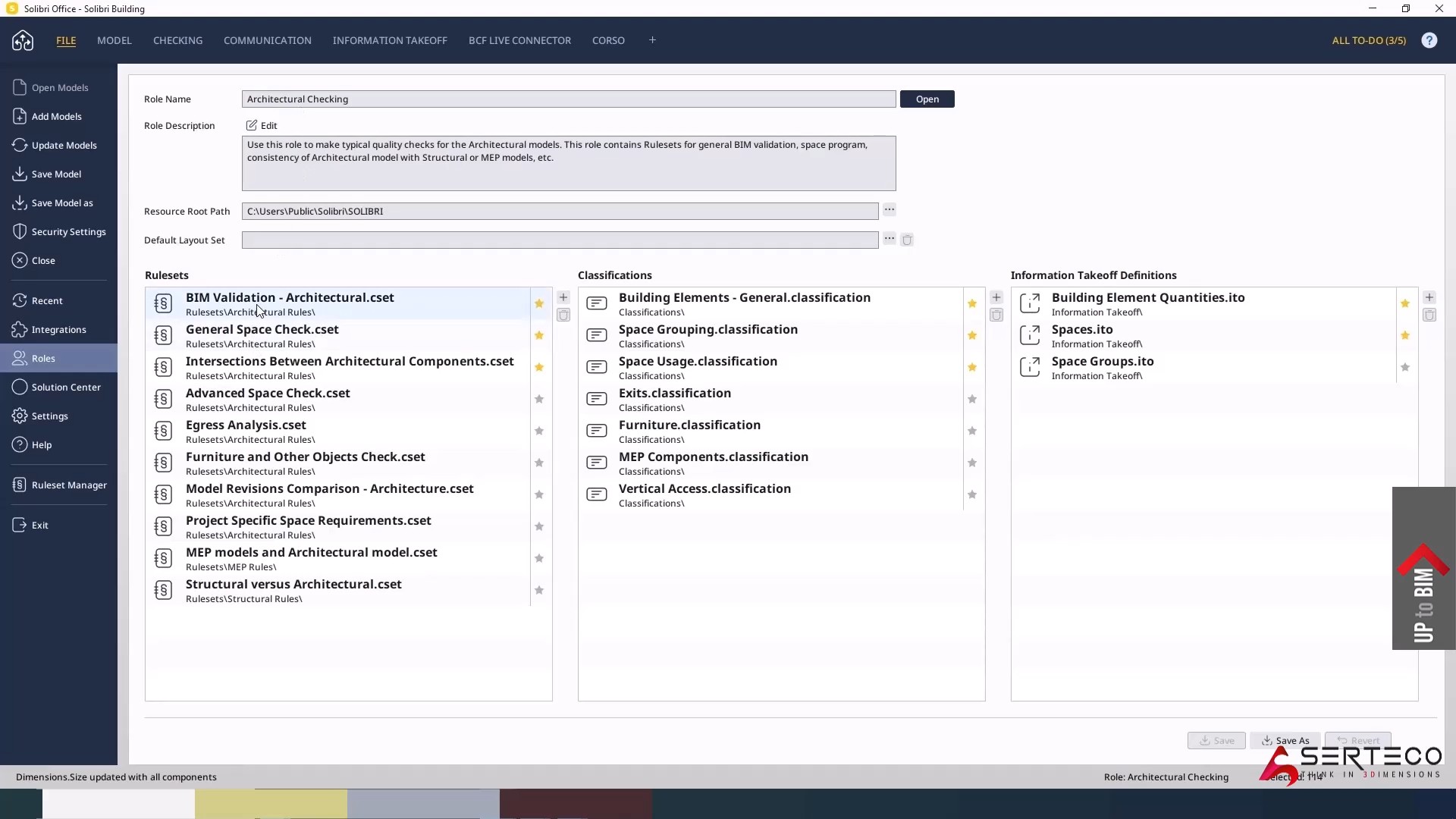Toggle star for Exits.classification
This screenshot has height=819, width=1456.
click(x=972, y=399)
